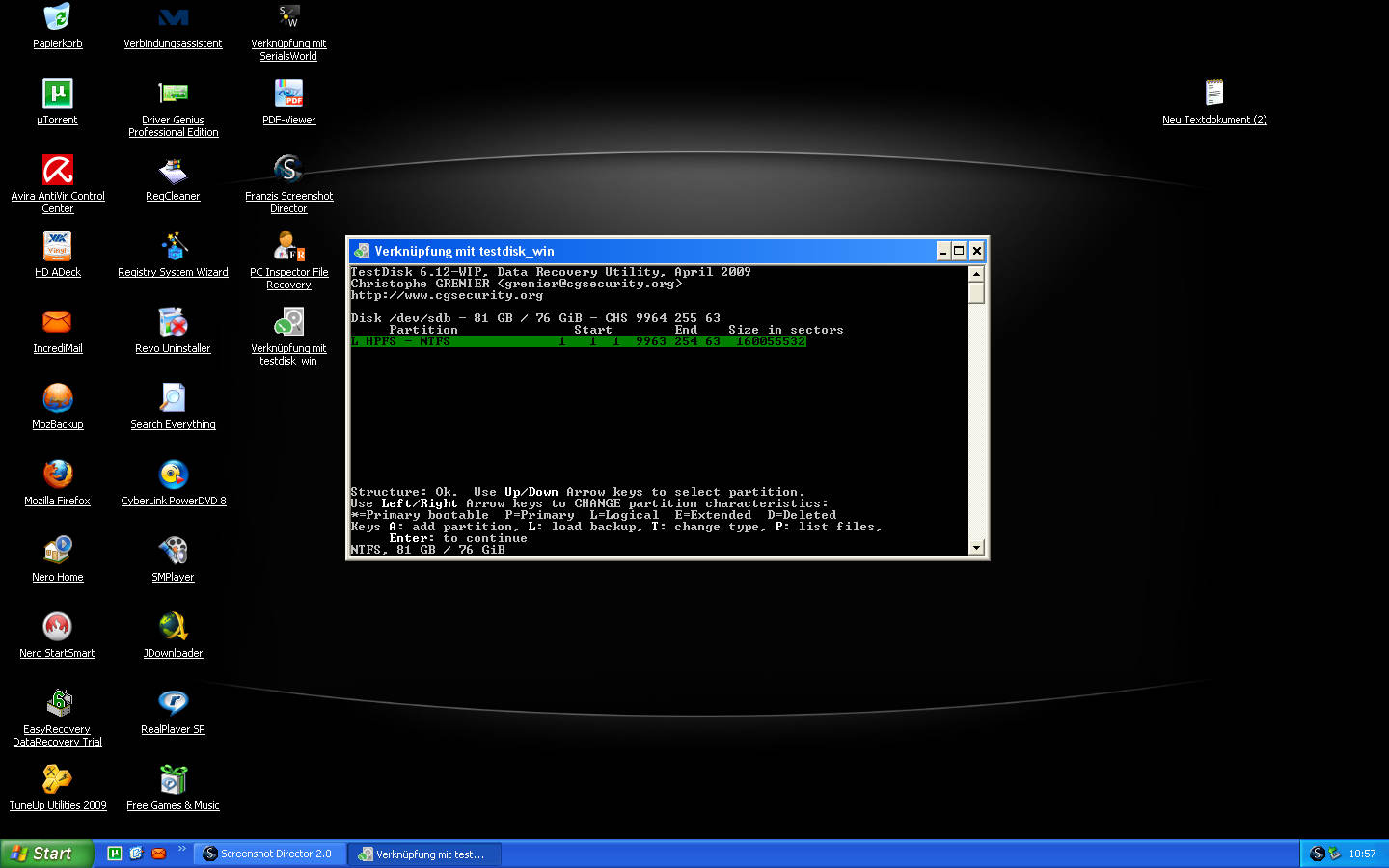Click 'Enter: to continue' console text
This screenshot has height=868, width=1389.
click(458, 538)
